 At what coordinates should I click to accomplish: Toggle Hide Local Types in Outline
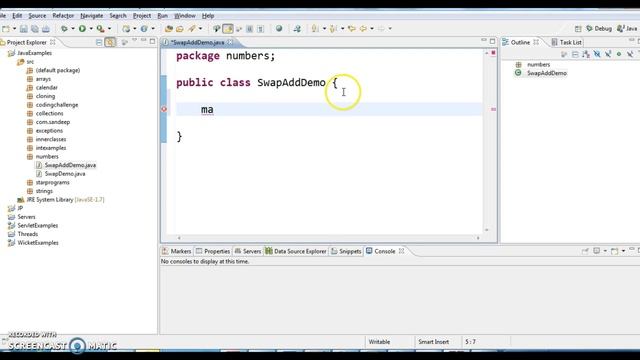tap(630, 54)
